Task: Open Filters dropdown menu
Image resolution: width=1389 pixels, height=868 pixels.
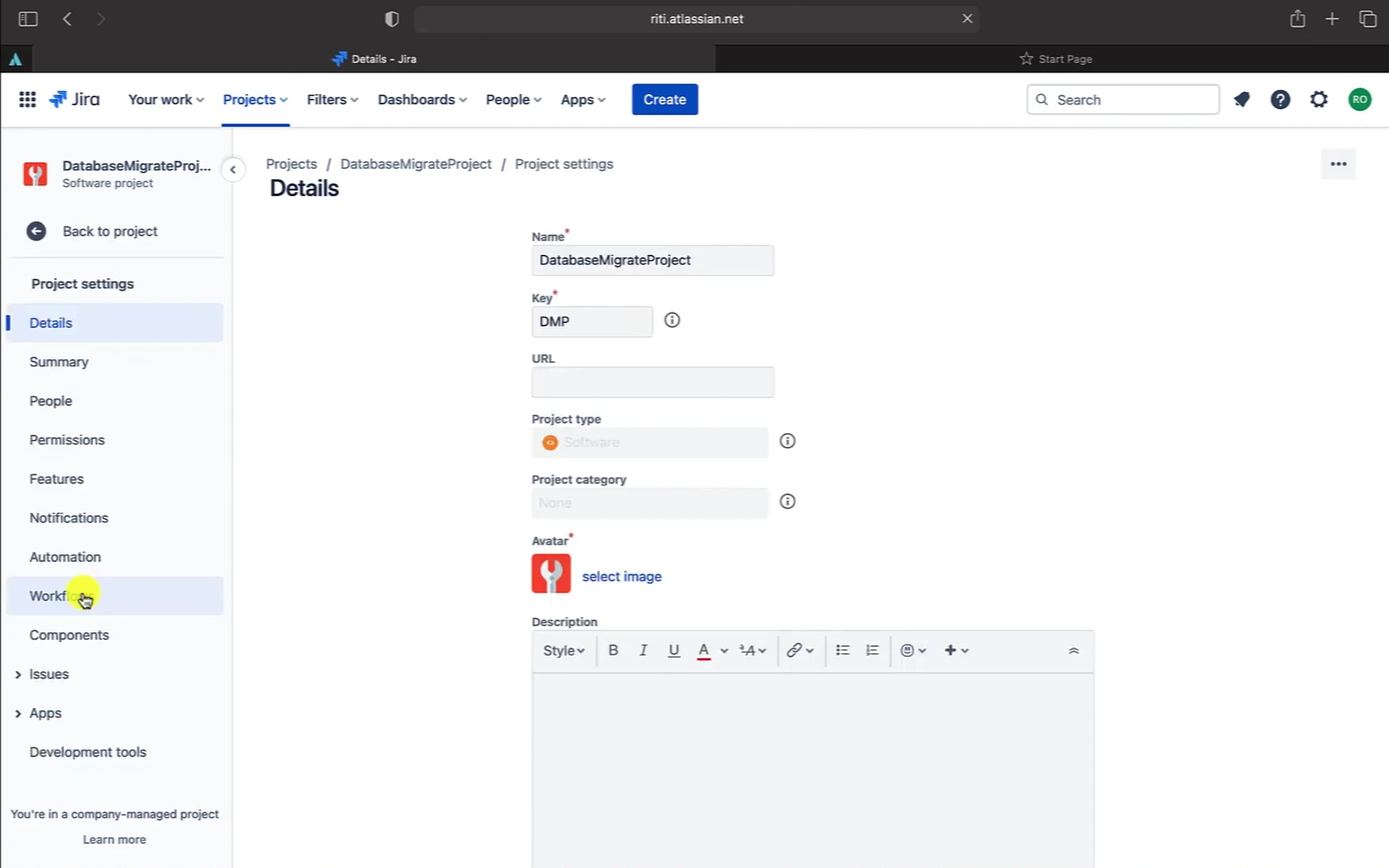Action: click(x=332, y=100)
